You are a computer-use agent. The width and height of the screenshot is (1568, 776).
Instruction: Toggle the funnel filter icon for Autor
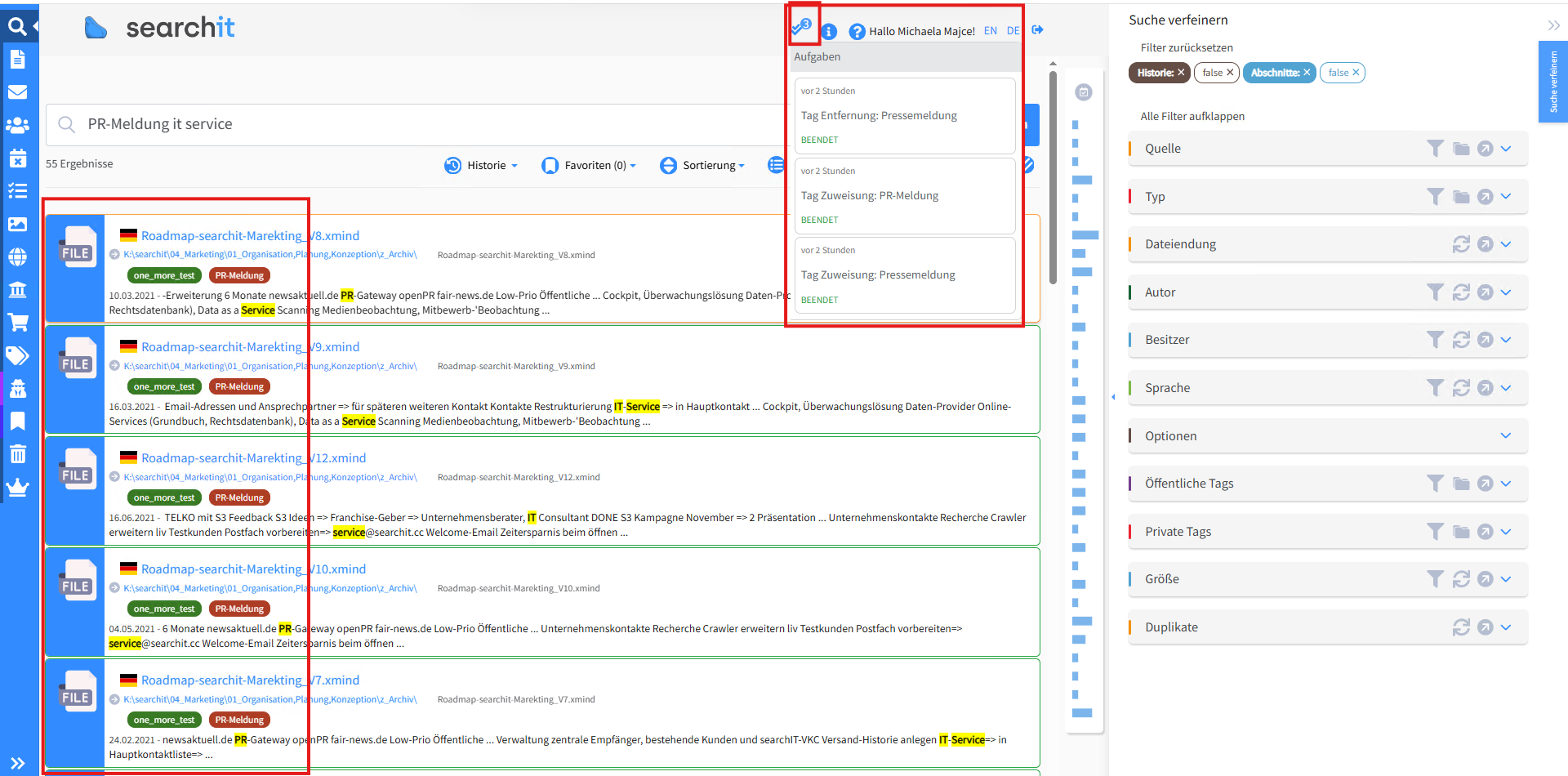pos(1435,292)
